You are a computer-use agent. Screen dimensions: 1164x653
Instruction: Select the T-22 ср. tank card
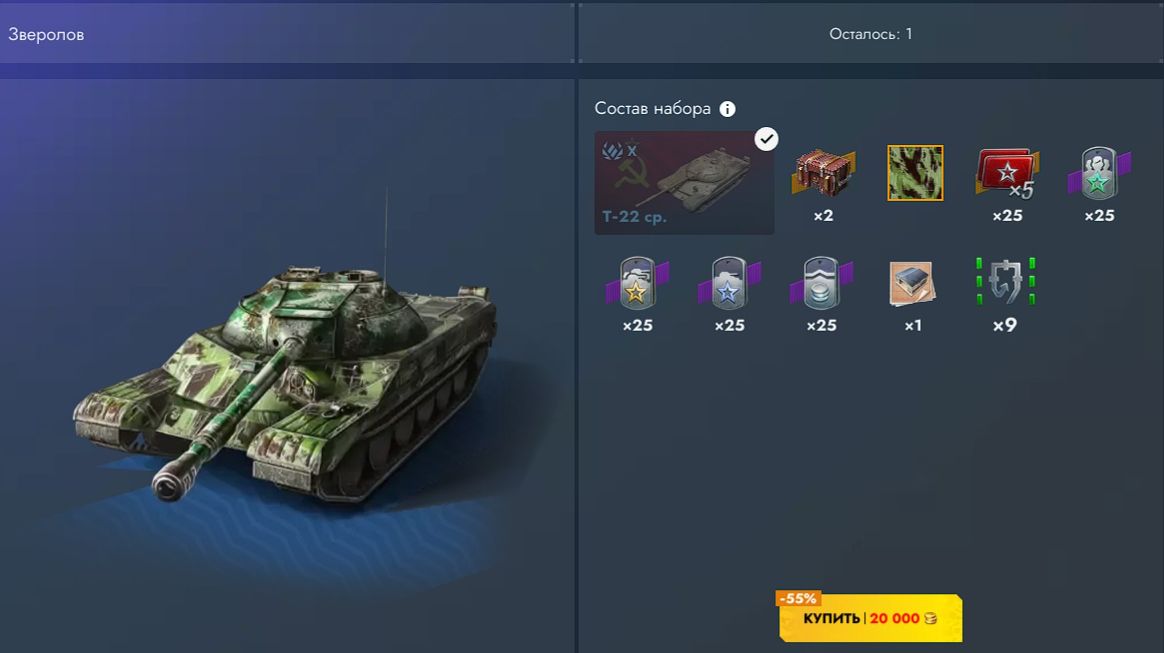[x=684, y=183]
